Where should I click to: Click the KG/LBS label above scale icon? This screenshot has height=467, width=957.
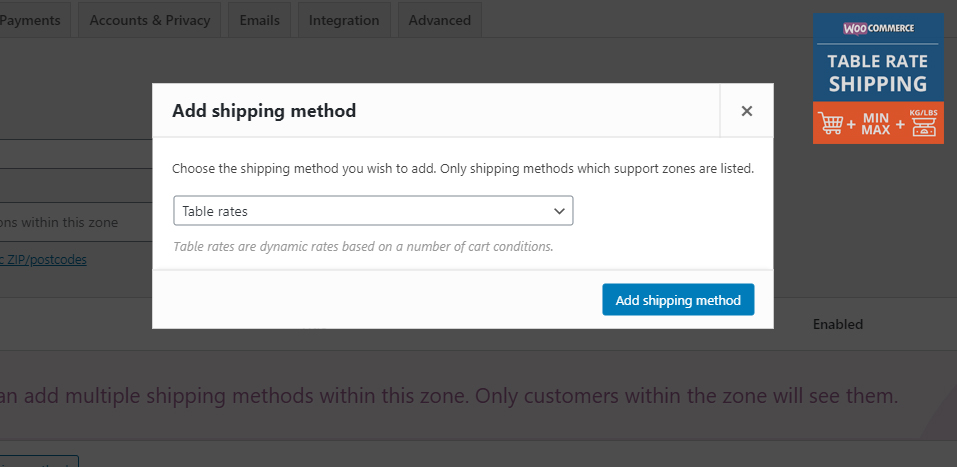pos(923,113)
